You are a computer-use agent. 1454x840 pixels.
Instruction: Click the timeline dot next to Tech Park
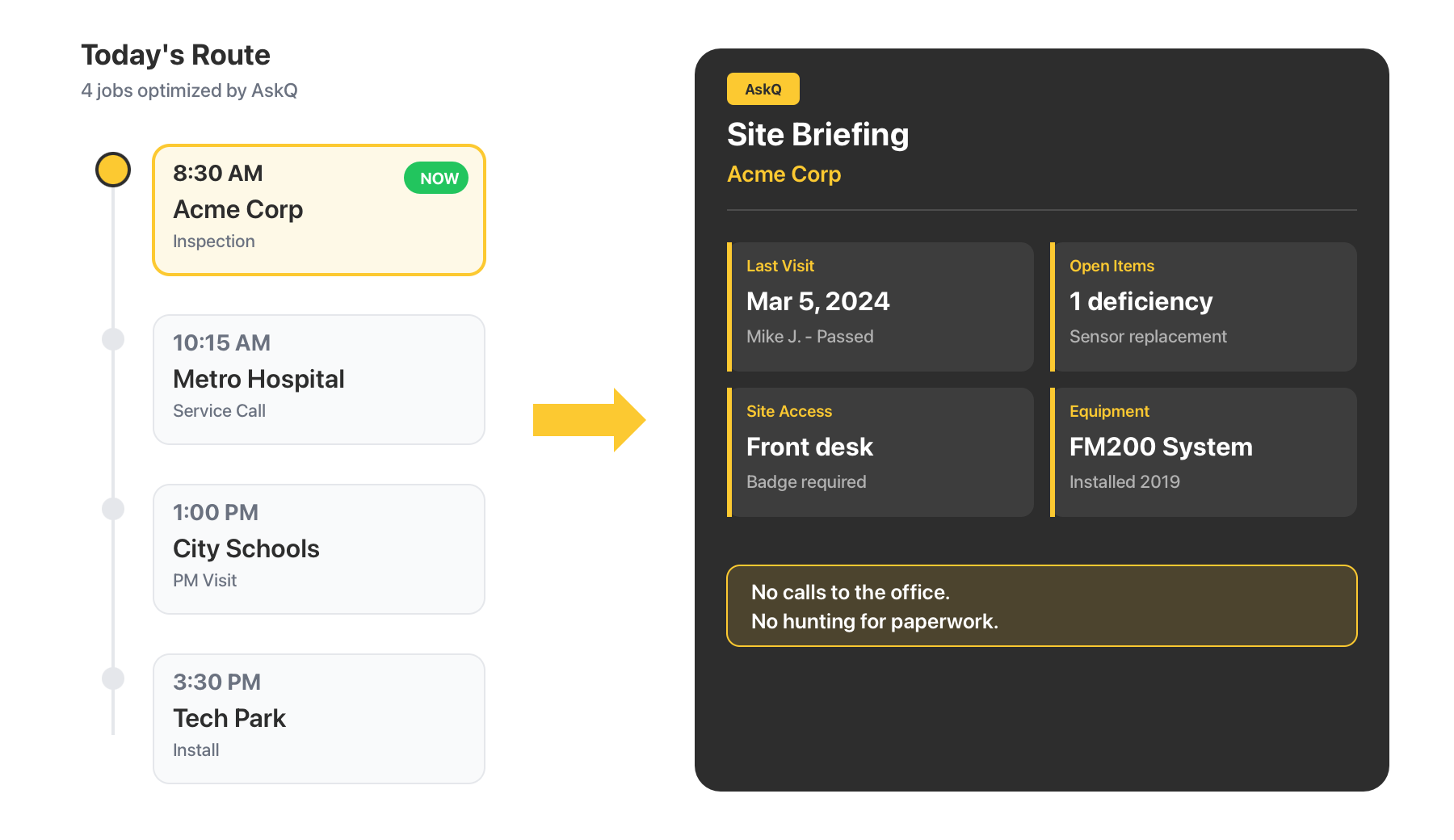[x=113, y=679]
